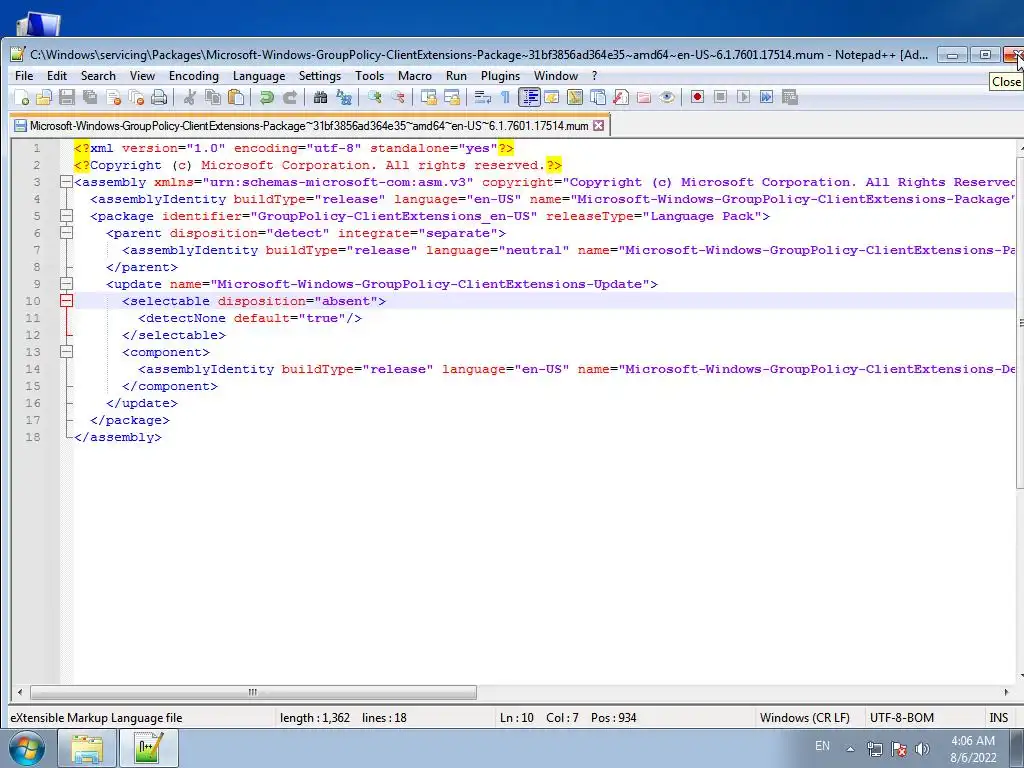Close the .mum tab with red X
This screenshot has width=1024, height=768.
[x=598, y=125]
